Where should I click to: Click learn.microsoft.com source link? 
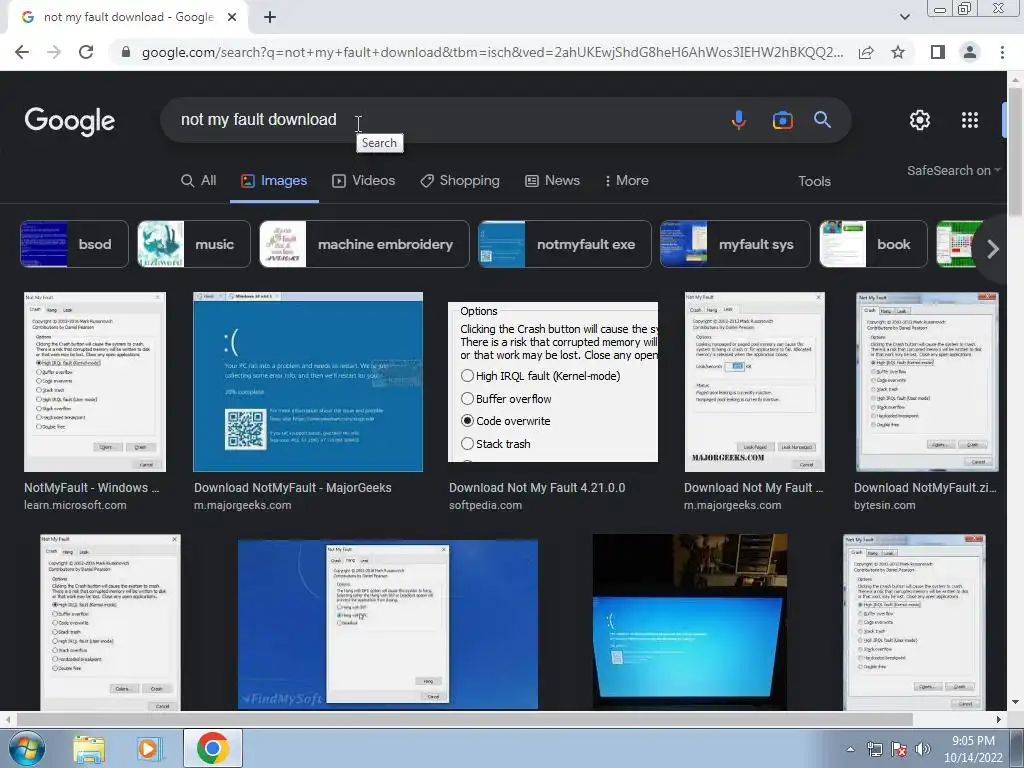coord(75,505)
